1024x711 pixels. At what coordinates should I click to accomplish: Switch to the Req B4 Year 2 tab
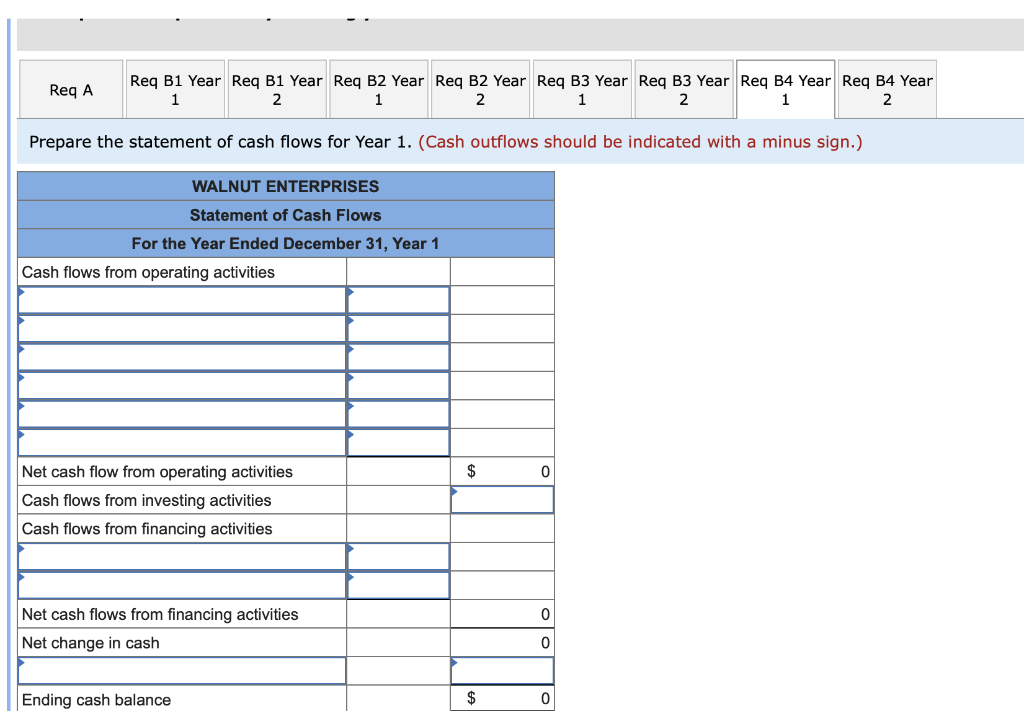888,89
